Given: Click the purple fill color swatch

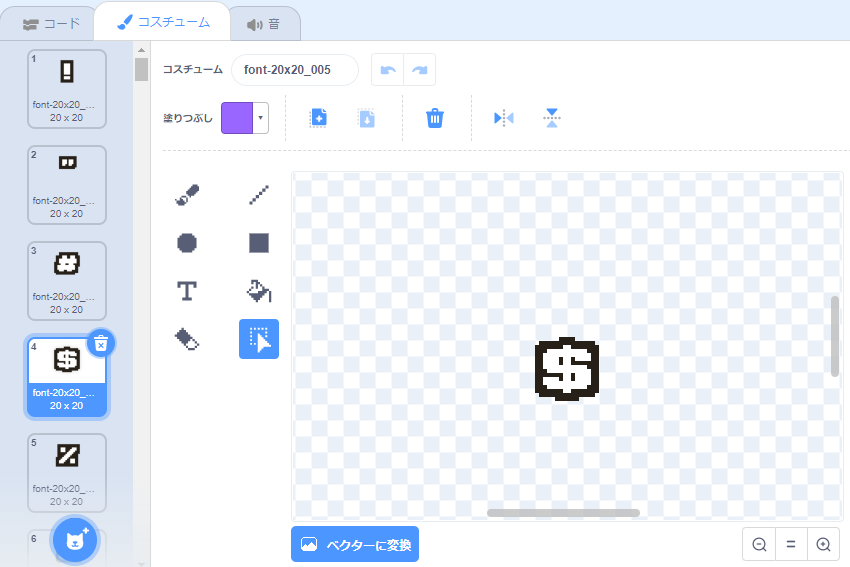Looking at the screenshot, I should (x=237, y=118).
